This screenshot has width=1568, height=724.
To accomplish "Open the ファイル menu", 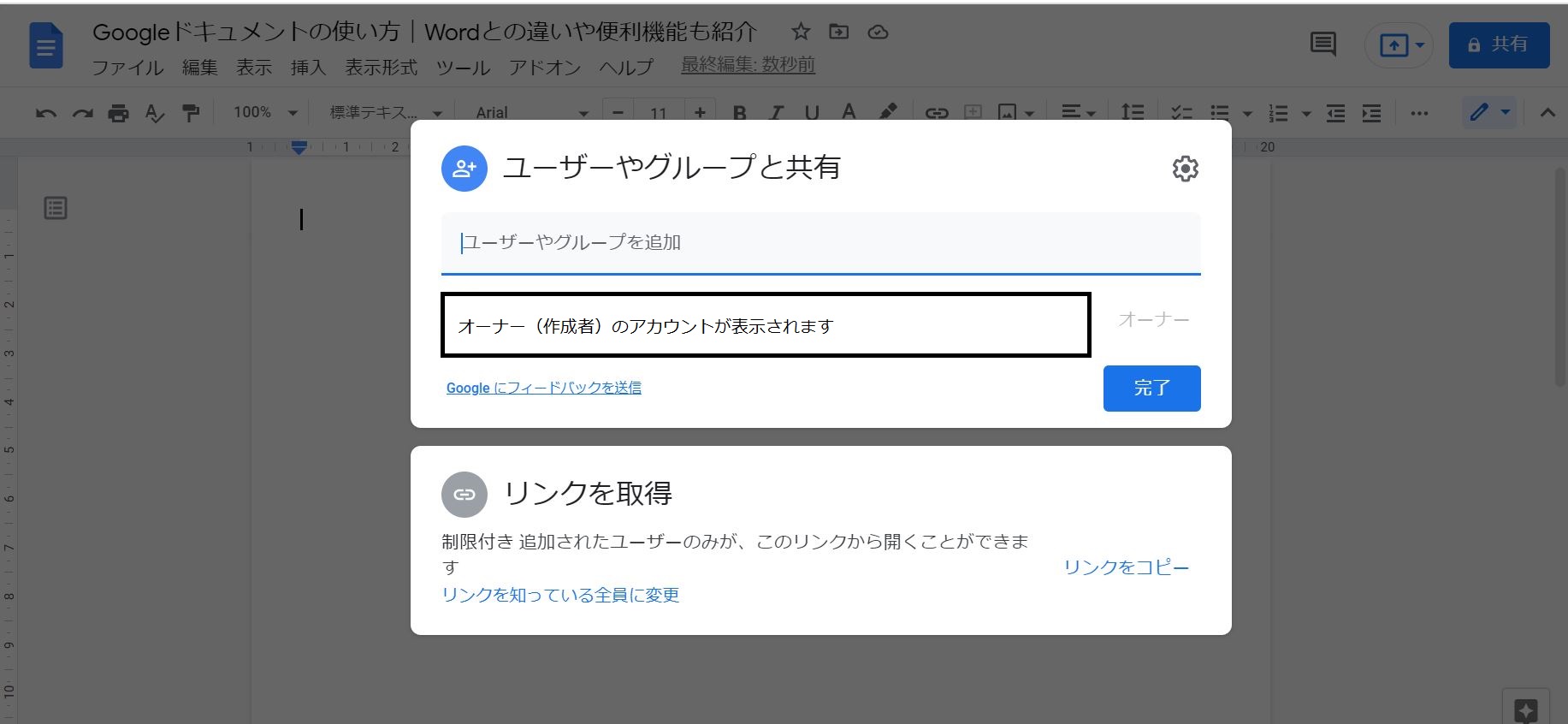I will coord(127,67).
